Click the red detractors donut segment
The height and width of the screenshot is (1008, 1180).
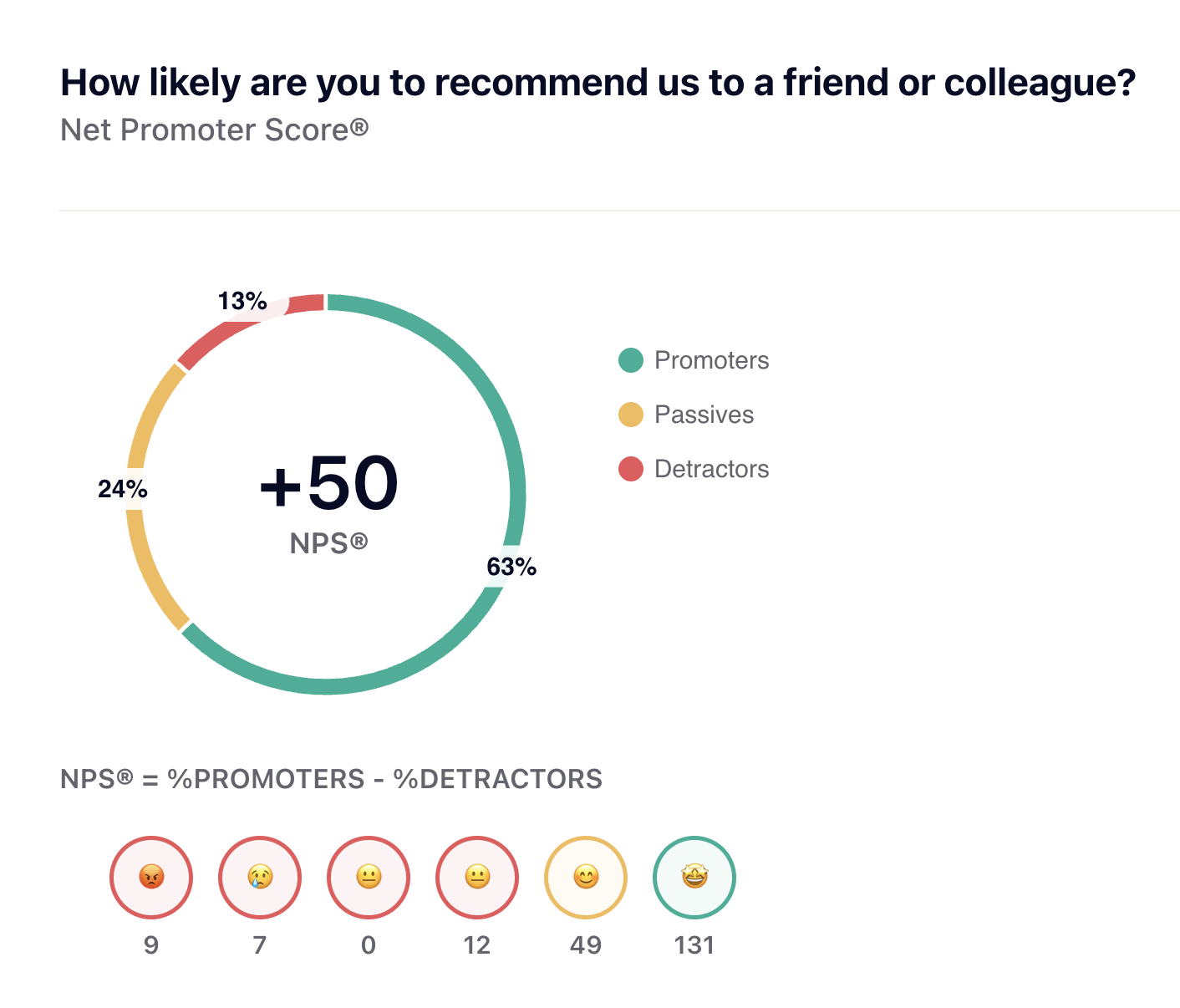click(x=205, y=343)
